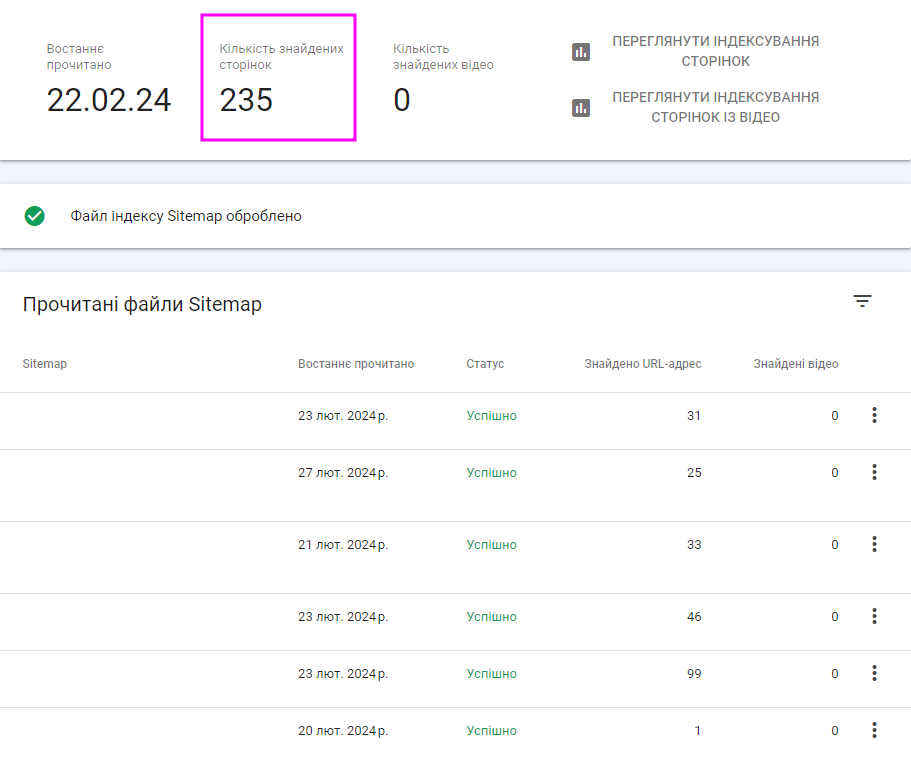
Task: Open three-dot menu for row with 1 URL
Action: tap(874, 730)
